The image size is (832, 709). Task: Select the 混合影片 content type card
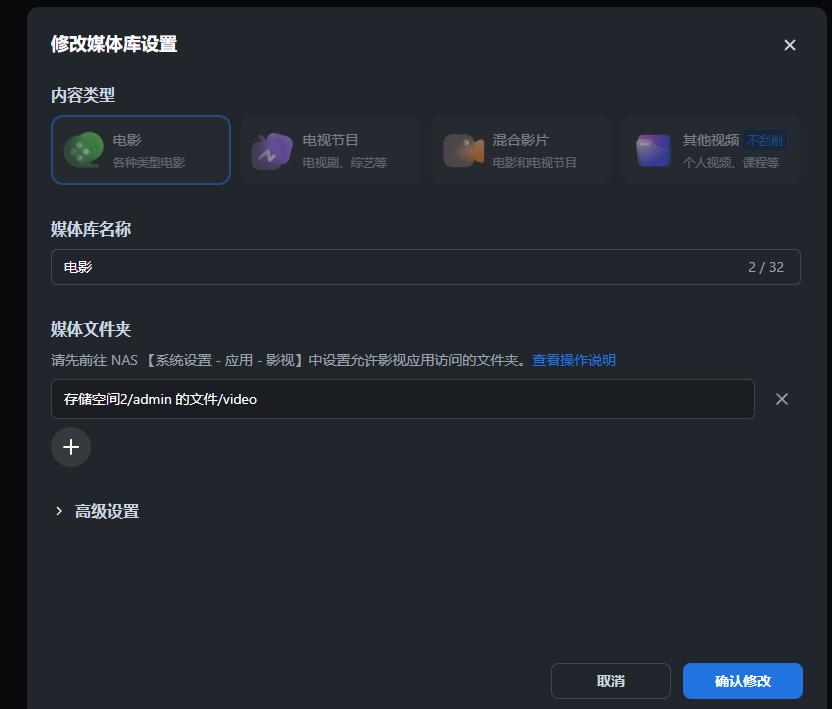521,150
